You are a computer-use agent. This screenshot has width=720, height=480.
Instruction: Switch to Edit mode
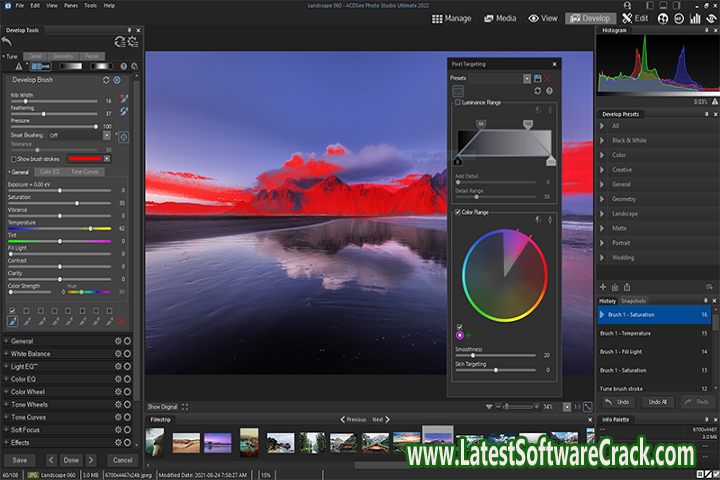pos(634,18)
